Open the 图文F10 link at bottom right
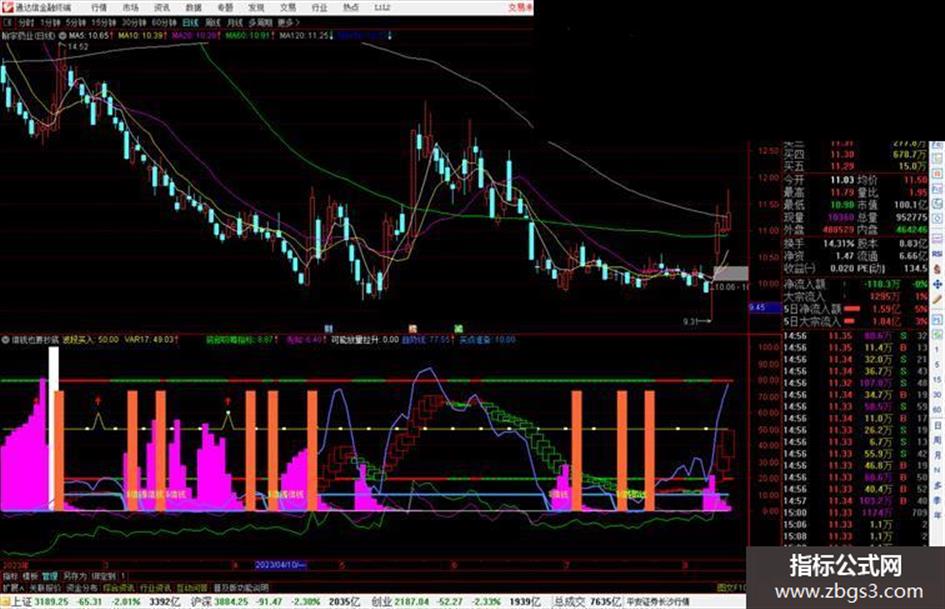Screen dimensions: 945x609 730,587
